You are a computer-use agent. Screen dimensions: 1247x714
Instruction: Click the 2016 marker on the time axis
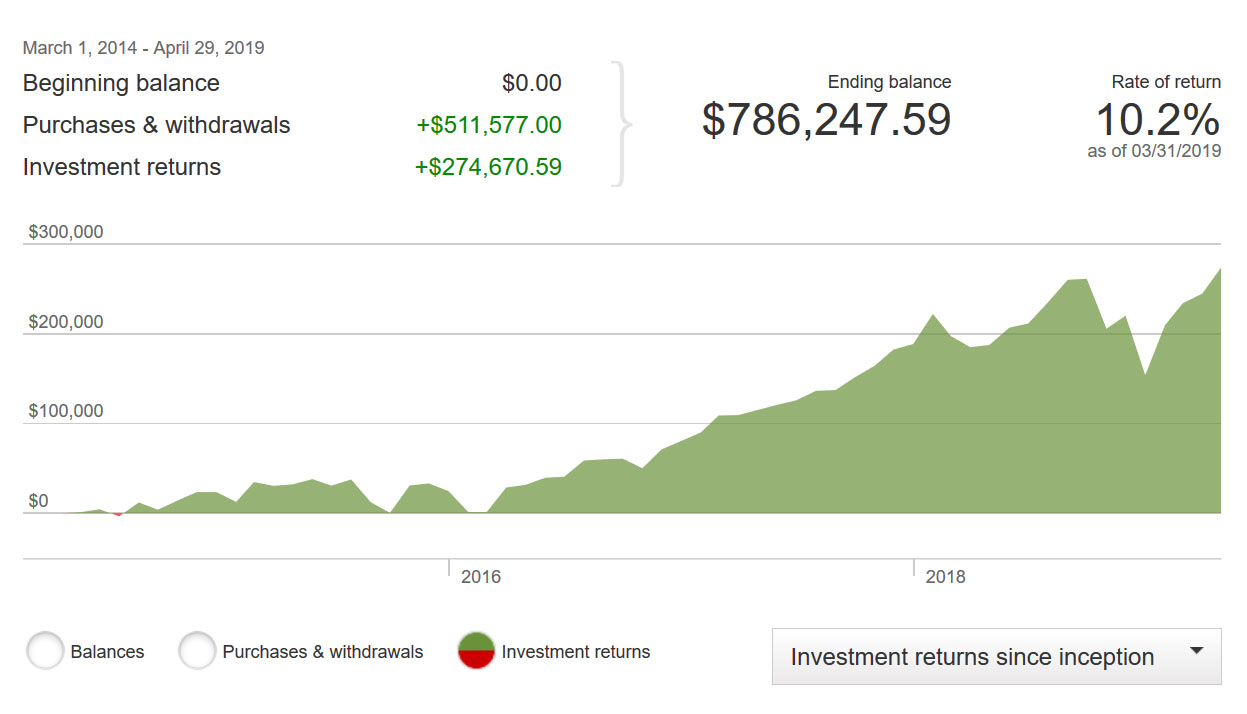tap(480, 577)
